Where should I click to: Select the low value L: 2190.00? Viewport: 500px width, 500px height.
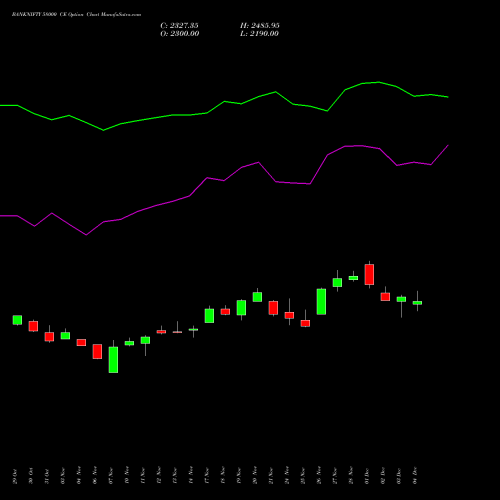click(x=259, y=34)
